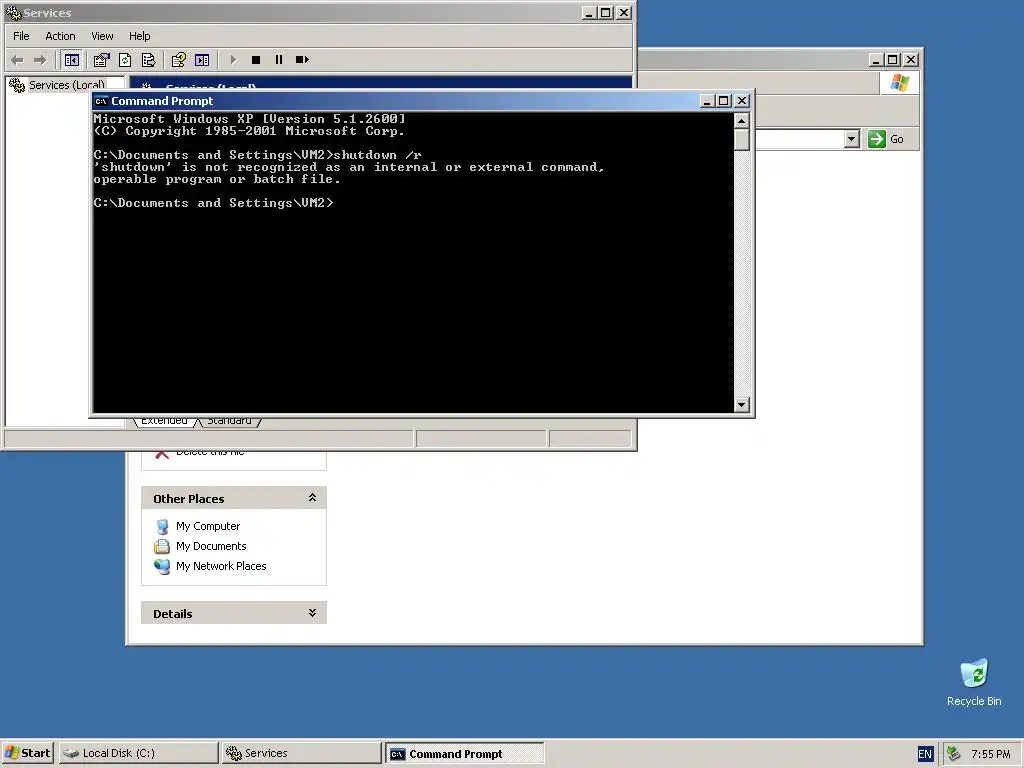This screenshot has width=1024, height=768.
Task: Click the 7:55 PM clock
Action: (x=990, y=754)
